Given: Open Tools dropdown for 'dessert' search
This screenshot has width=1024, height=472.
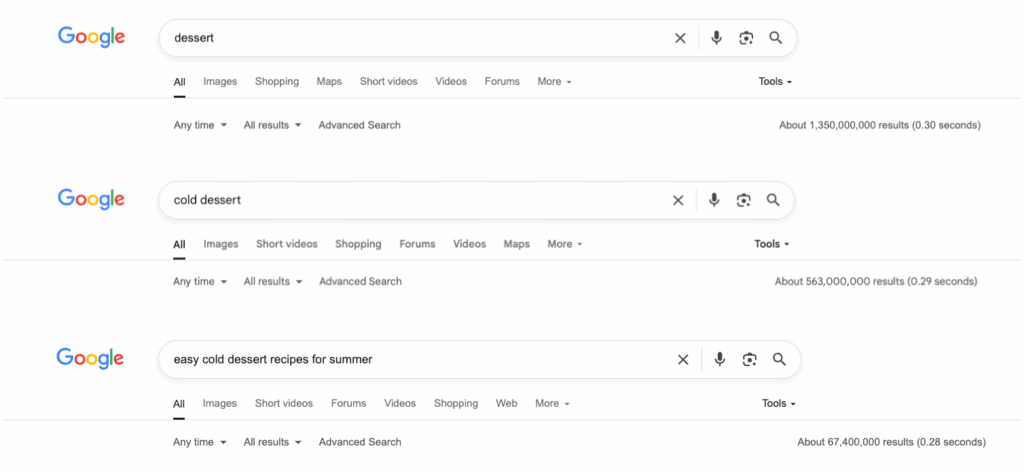Looking at the screenshot, I should (775, 82).
